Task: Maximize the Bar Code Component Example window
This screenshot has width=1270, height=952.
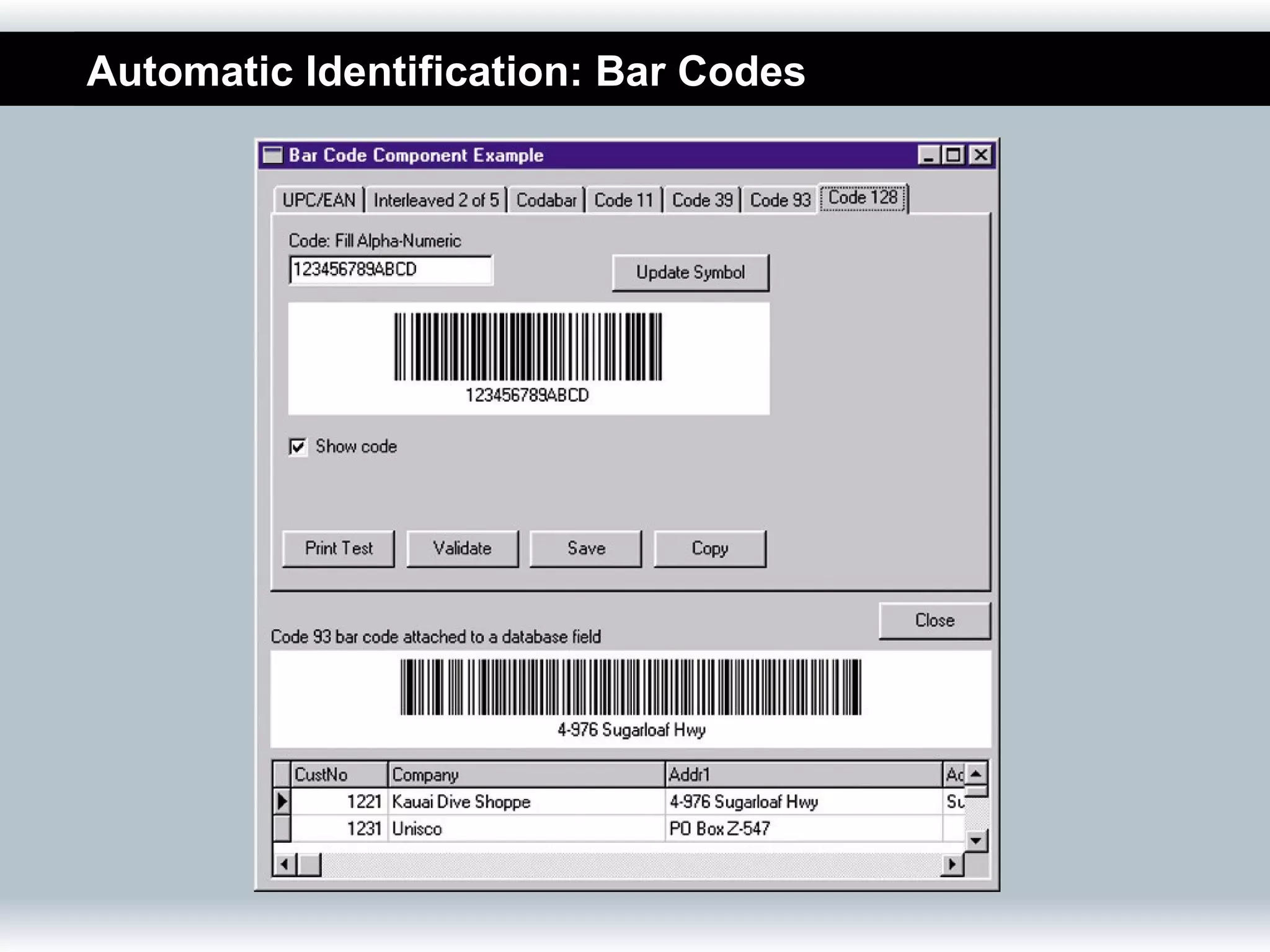Action: click(952, 155)
